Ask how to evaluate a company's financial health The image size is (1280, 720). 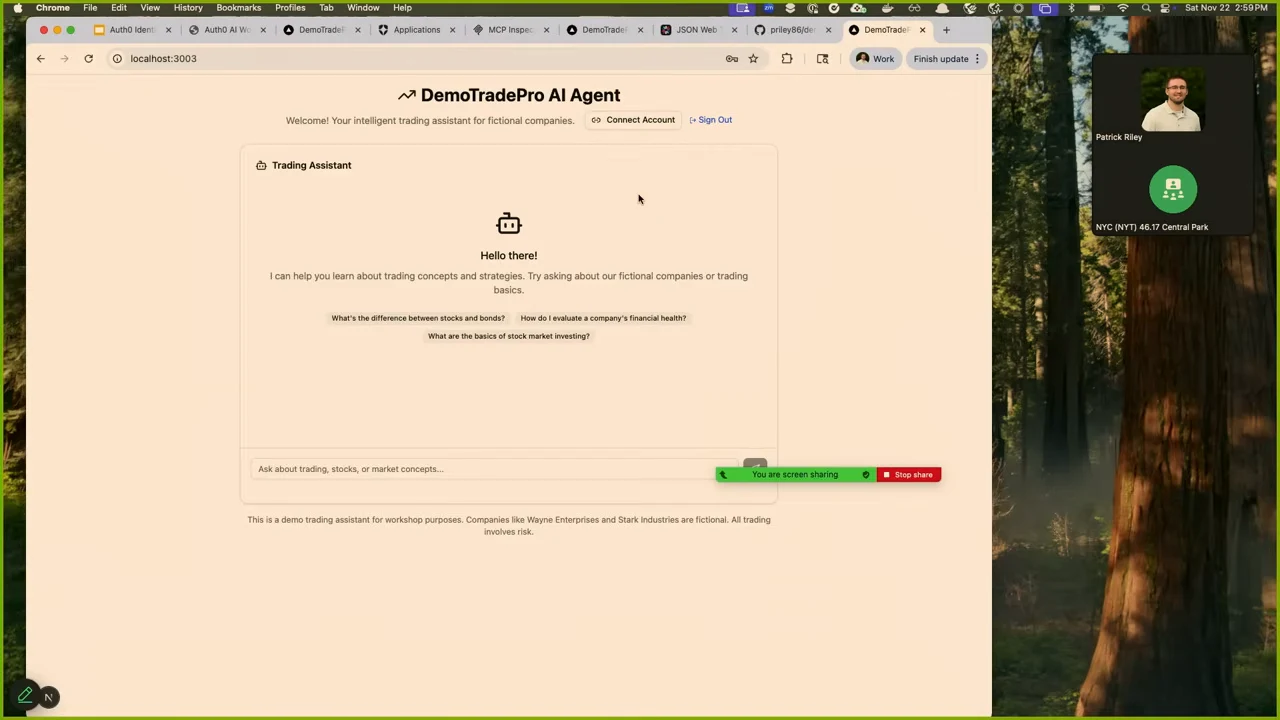click(603, 318)
